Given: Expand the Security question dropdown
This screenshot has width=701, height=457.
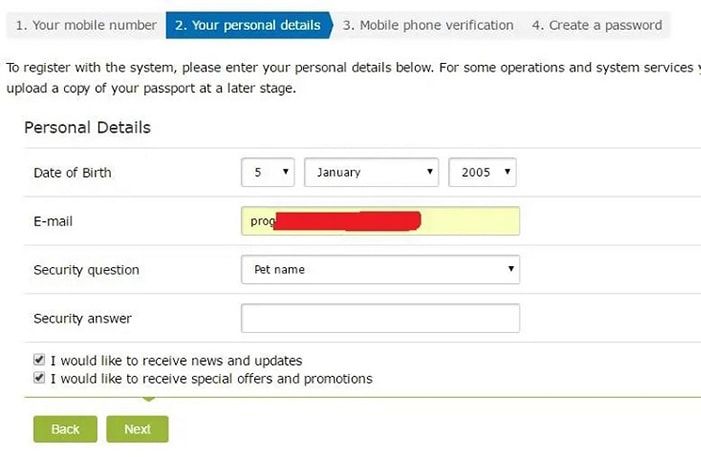Looking at the screenshot, I should (x=380, y=270).
